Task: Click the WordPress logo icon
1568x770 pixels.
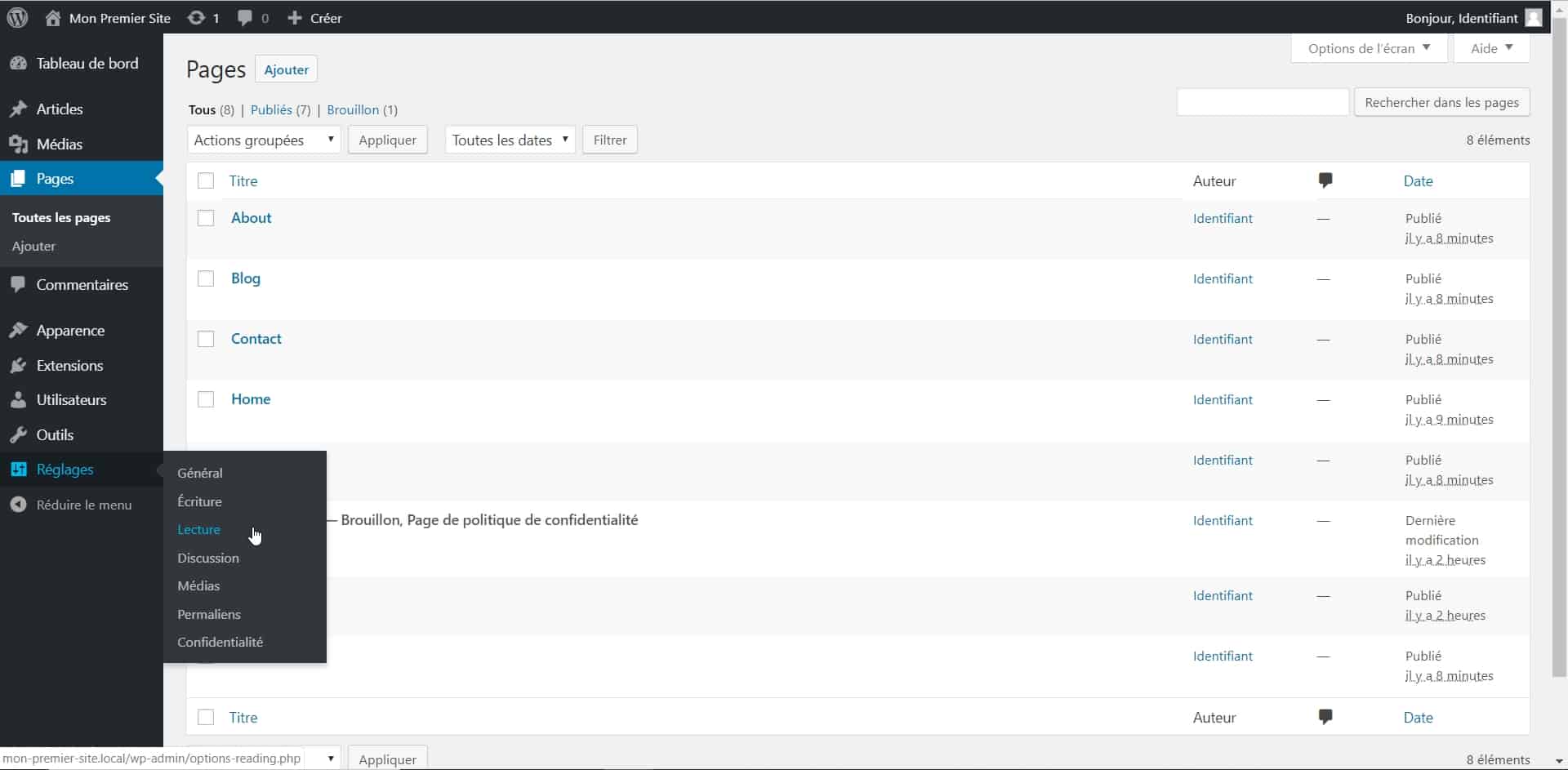Action: click(18, 18)
